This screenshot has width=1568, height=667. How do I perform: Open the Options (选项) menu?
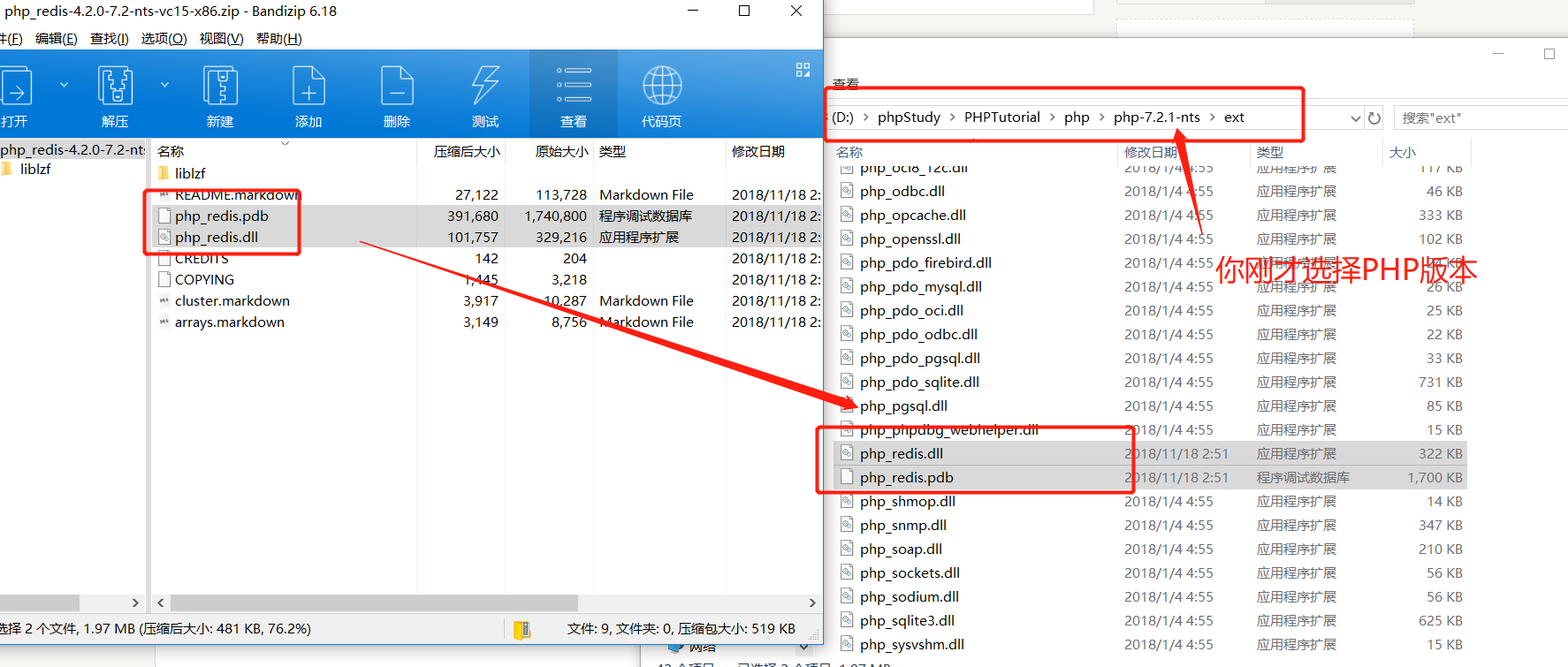click(x=164, y=38)
